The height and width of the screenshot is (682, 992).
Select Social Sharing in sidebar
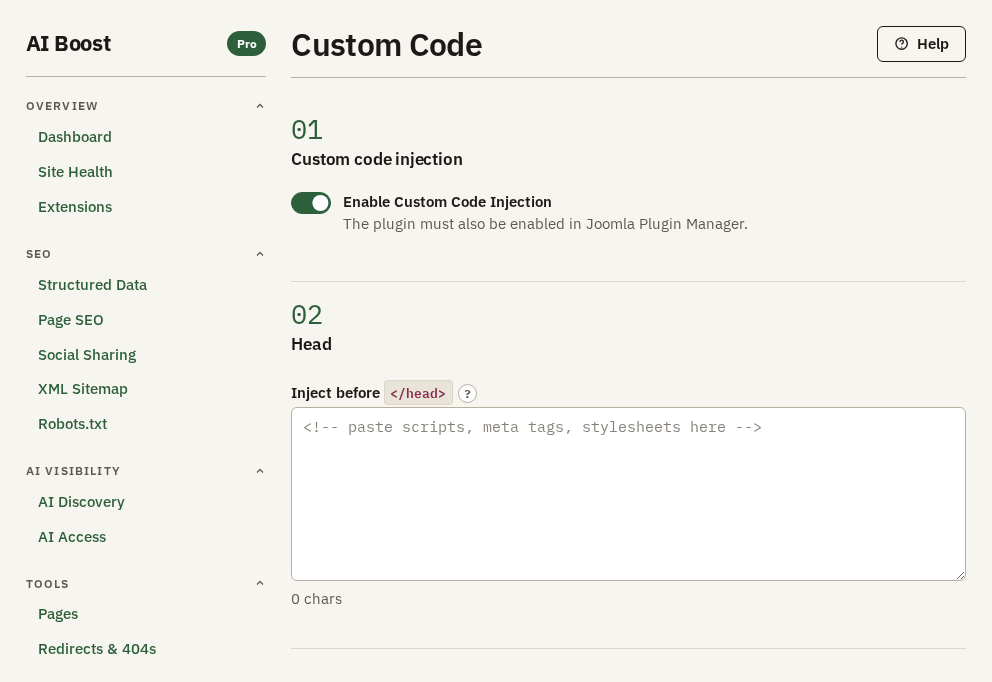coord(87,355)
